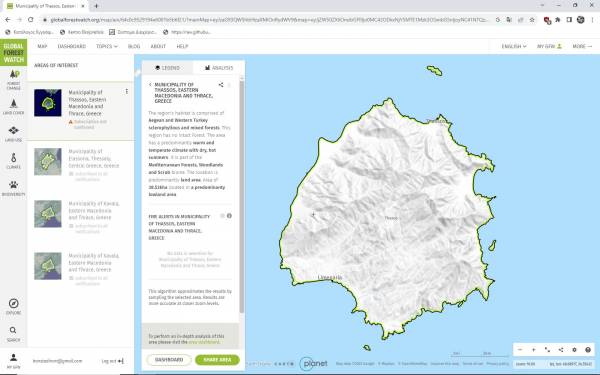Open the Land Use layers menu
Image resolution: width=600 pixels, height=375 pixels.
[x=13, y=134]
